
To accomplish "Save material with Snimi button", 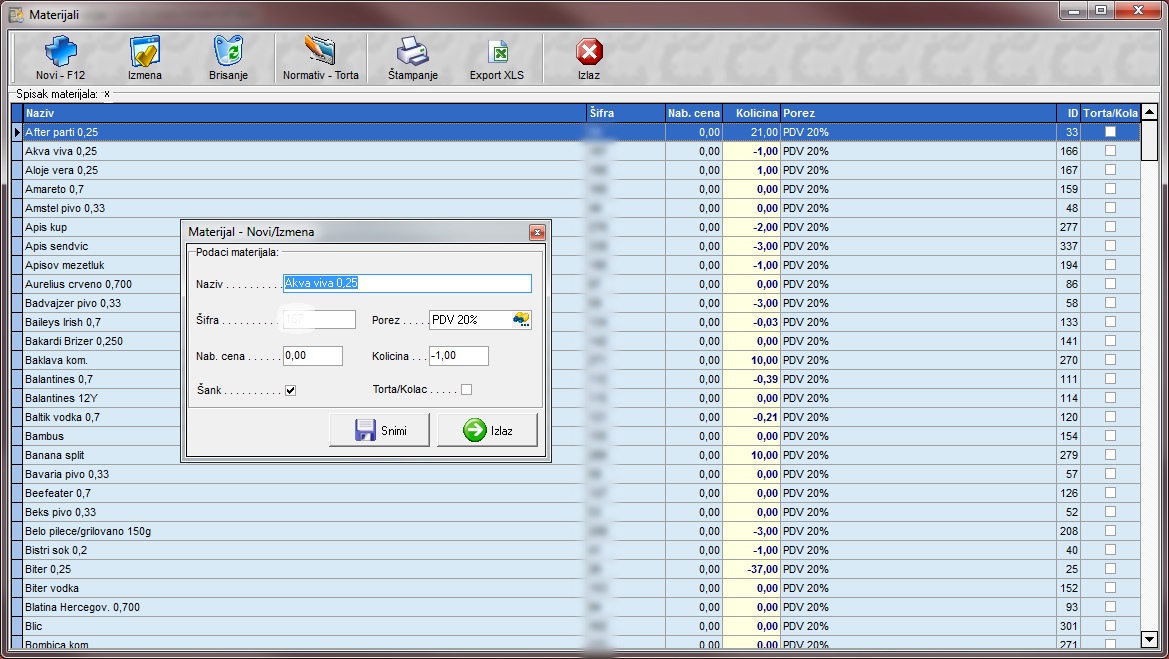I will (379, 430).
